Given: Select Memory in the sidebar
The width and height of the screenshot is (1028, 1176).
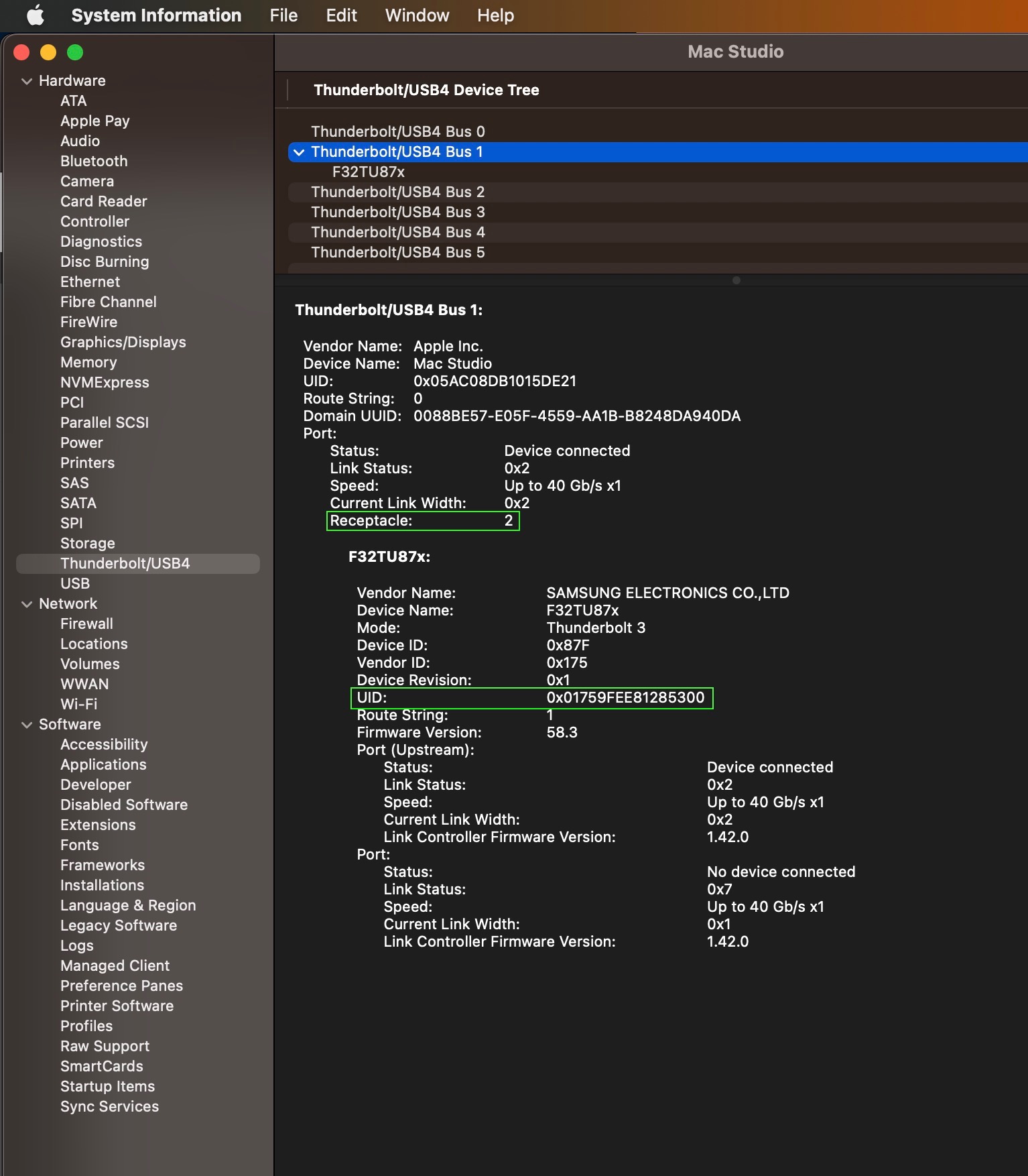Looking at the screenshot, I should (88, 362).
